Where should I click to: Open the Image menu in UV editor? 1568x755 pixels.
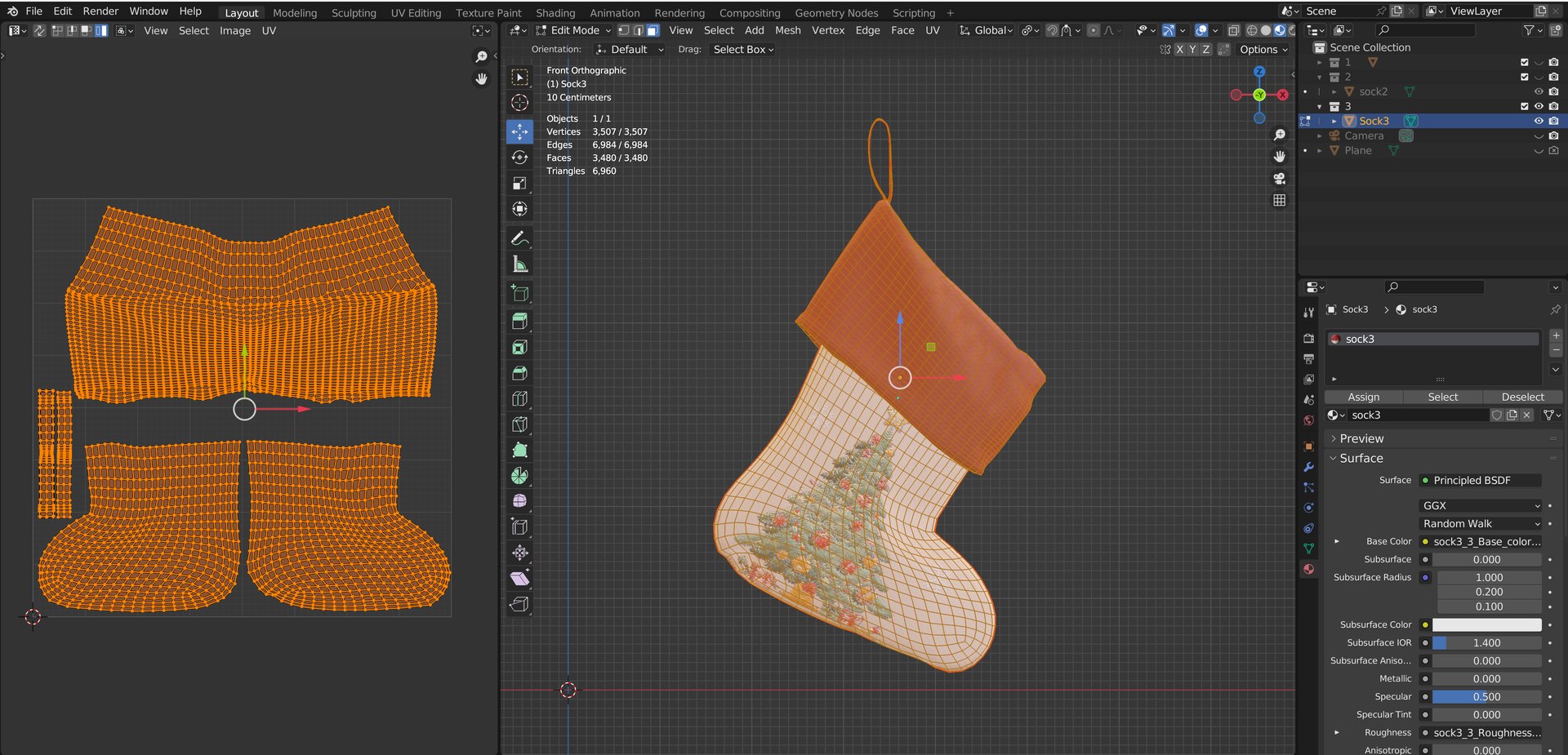coord(235,31)
